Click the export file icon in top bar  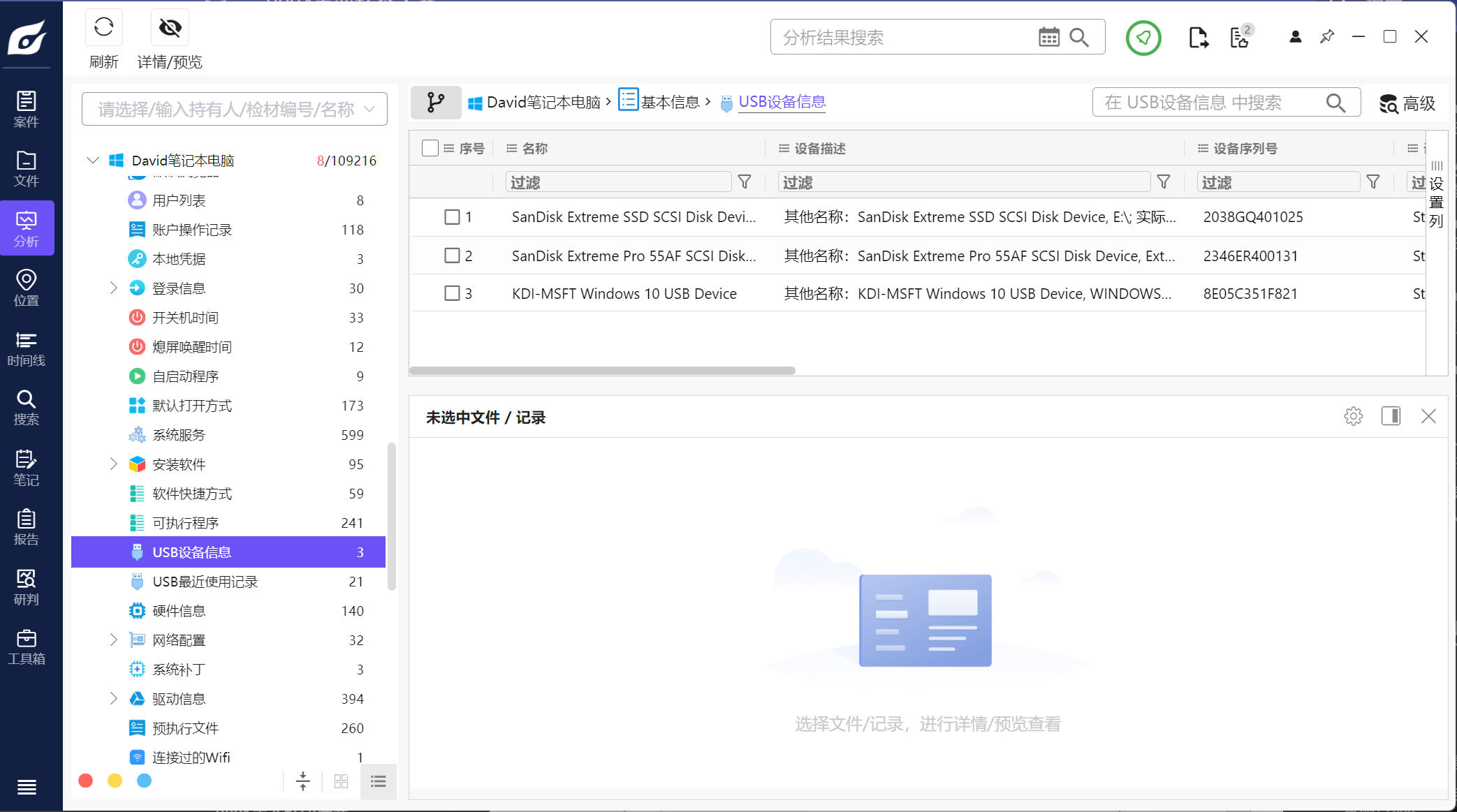(x=1198, y=37)
